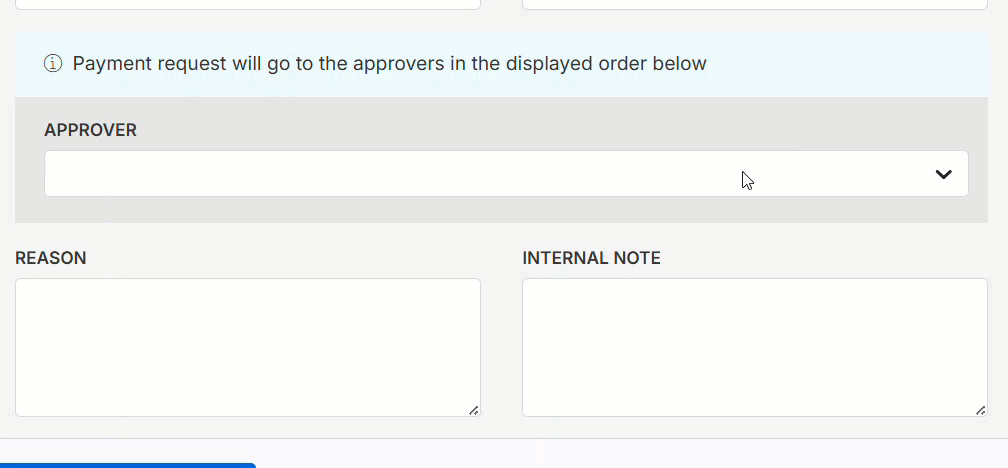Click the payment request approvers notice text
The height and width of the screenshot is (468, 1008).
[x=390, y=64]
